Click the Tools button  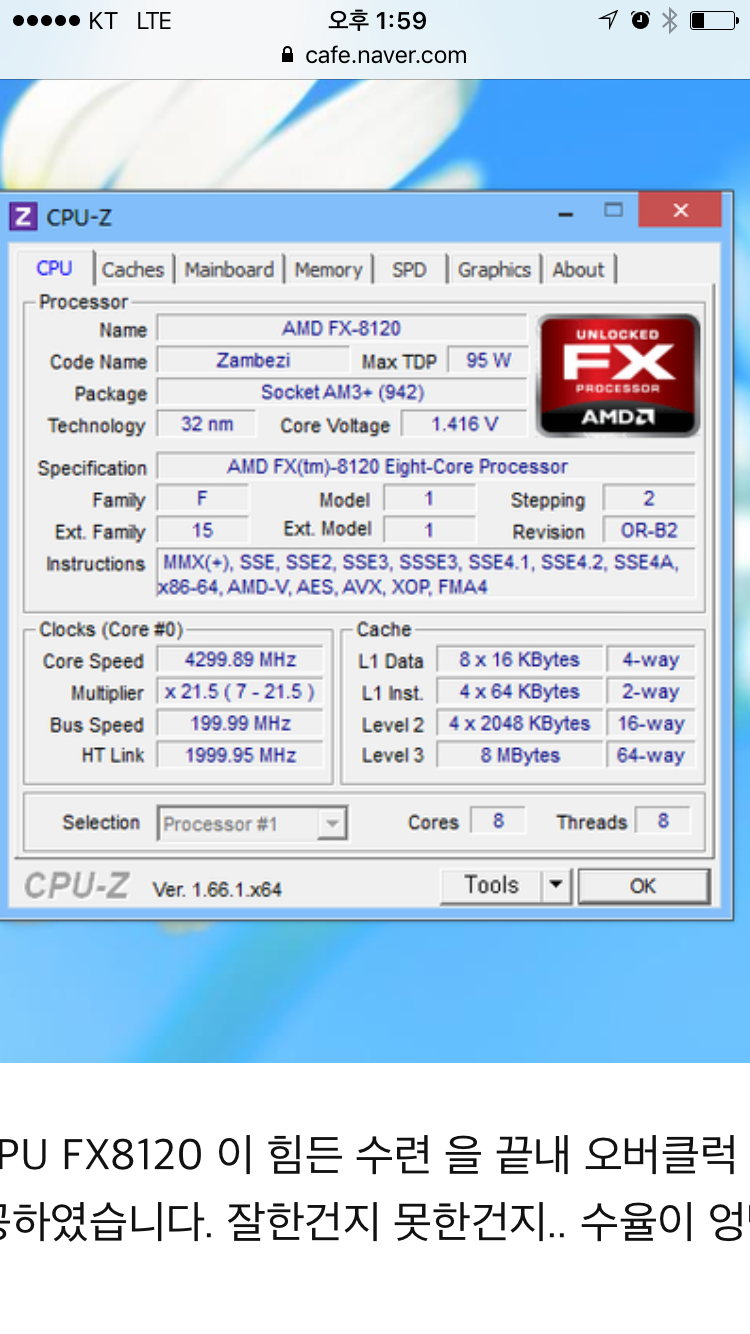point(491,886)
